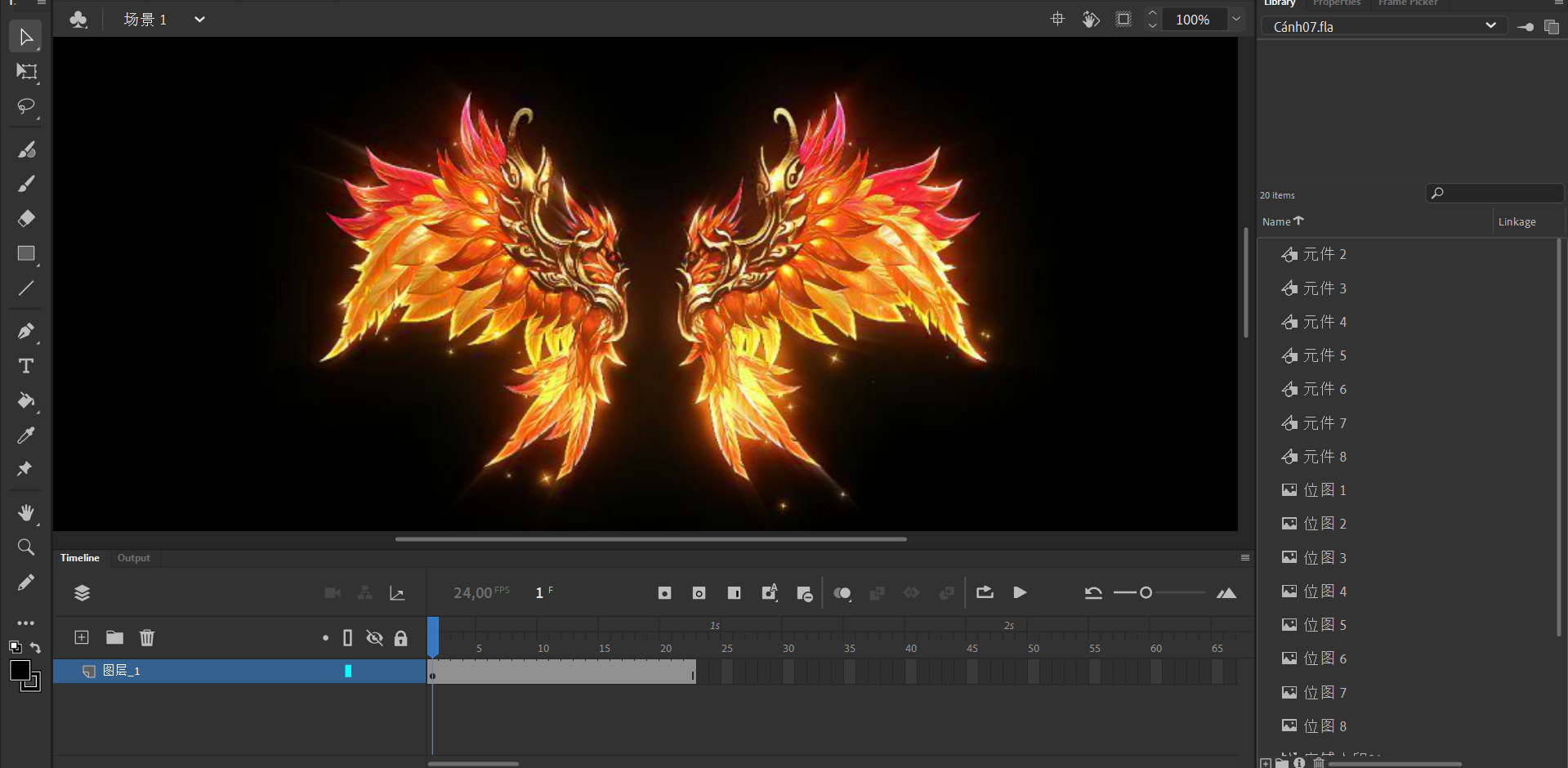Viewport: 1568px width, 768px height.
Task: Select the Free Transform tool
Action: click(x=26, y=72)
